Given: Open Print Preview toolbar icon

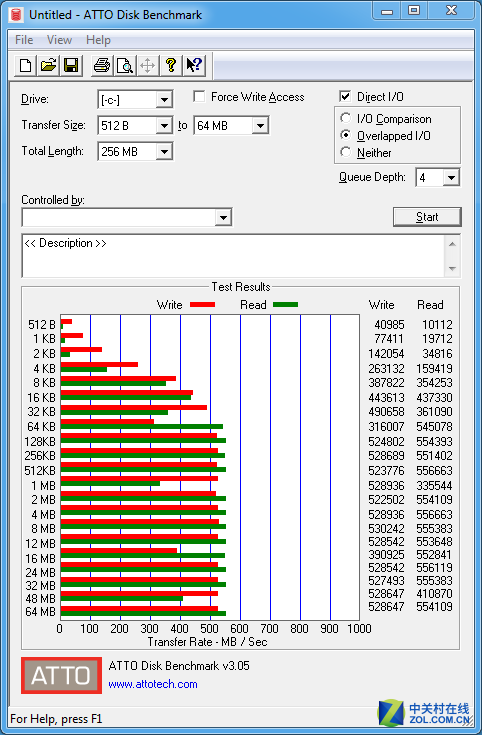Looking at the screenshot, I should point(125,65).
